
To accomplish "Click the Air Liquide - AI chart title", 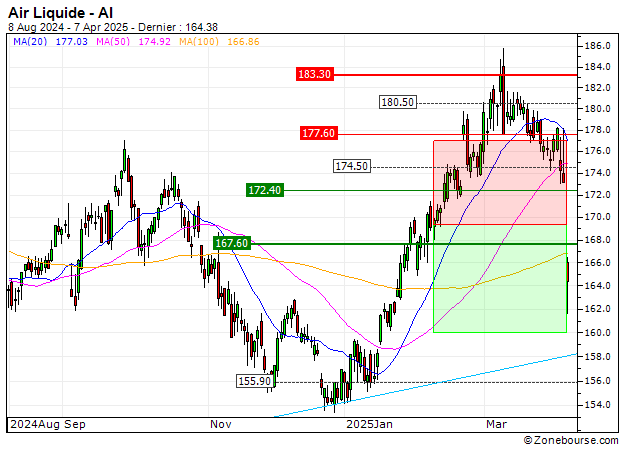I will click(66, 12).
